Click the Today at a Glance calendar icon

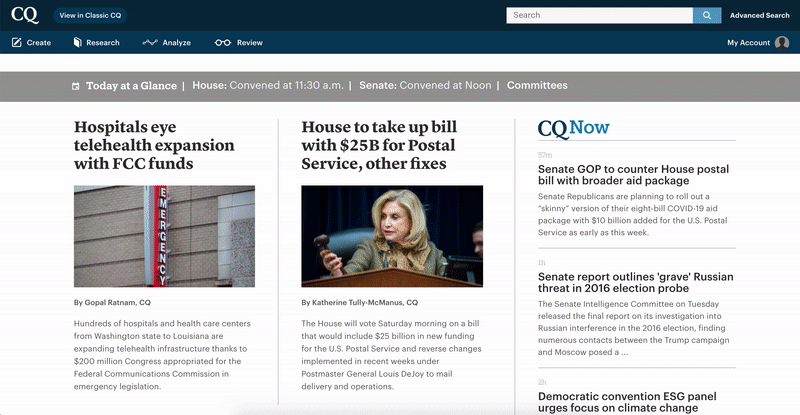[76, 86]
